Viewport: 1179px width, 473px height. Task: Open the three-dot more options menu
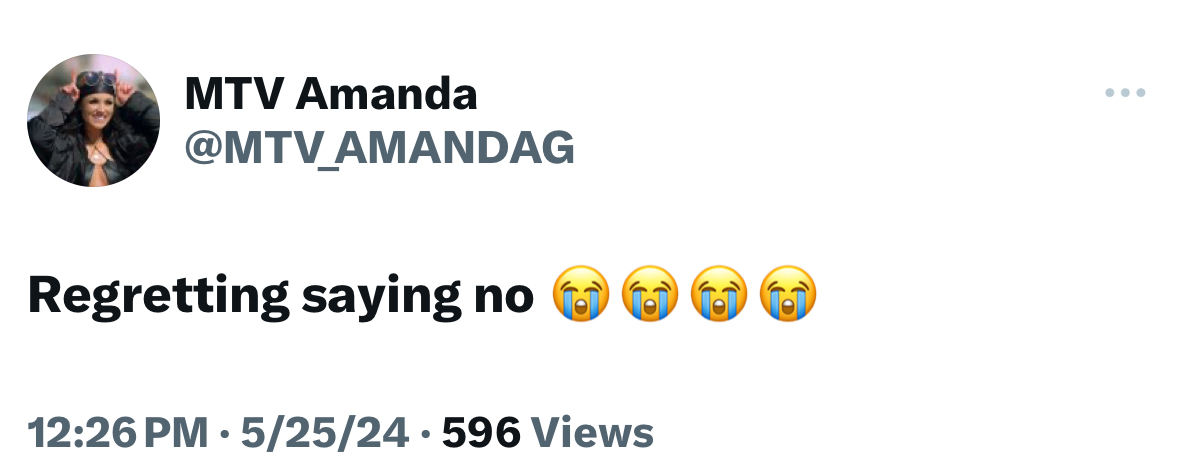[1125, 93]
